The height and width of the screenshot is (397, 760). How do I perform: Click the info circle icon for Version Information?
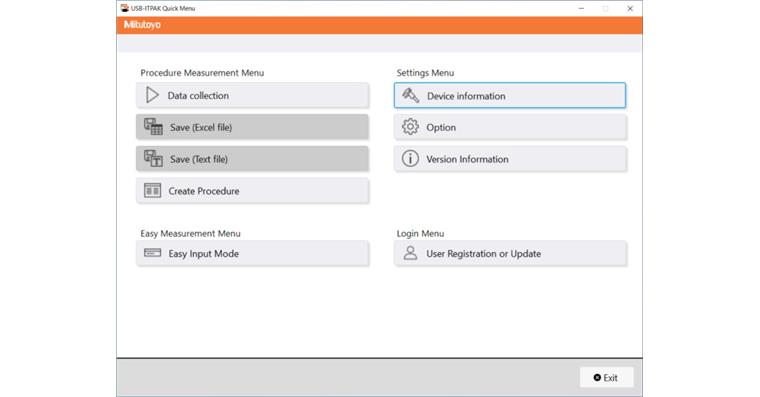[410, 159]
